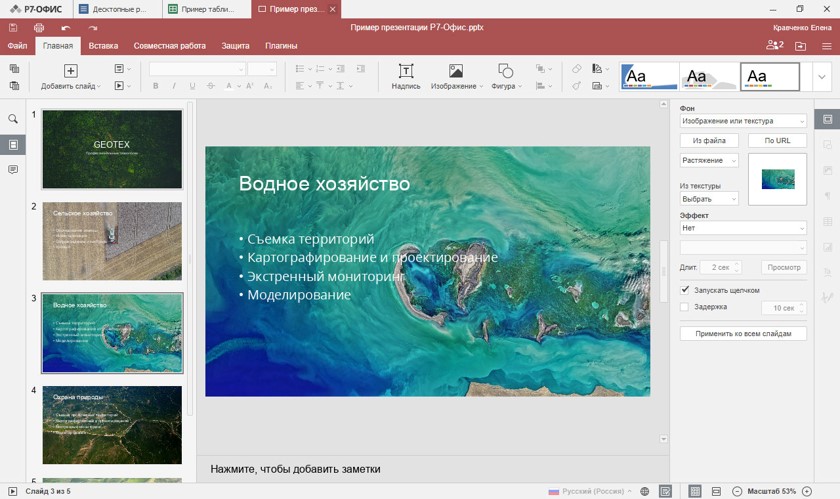Open the comments icon in left sidebar
The width and height of the screenshot is (840, 499).
coord(13,170)
